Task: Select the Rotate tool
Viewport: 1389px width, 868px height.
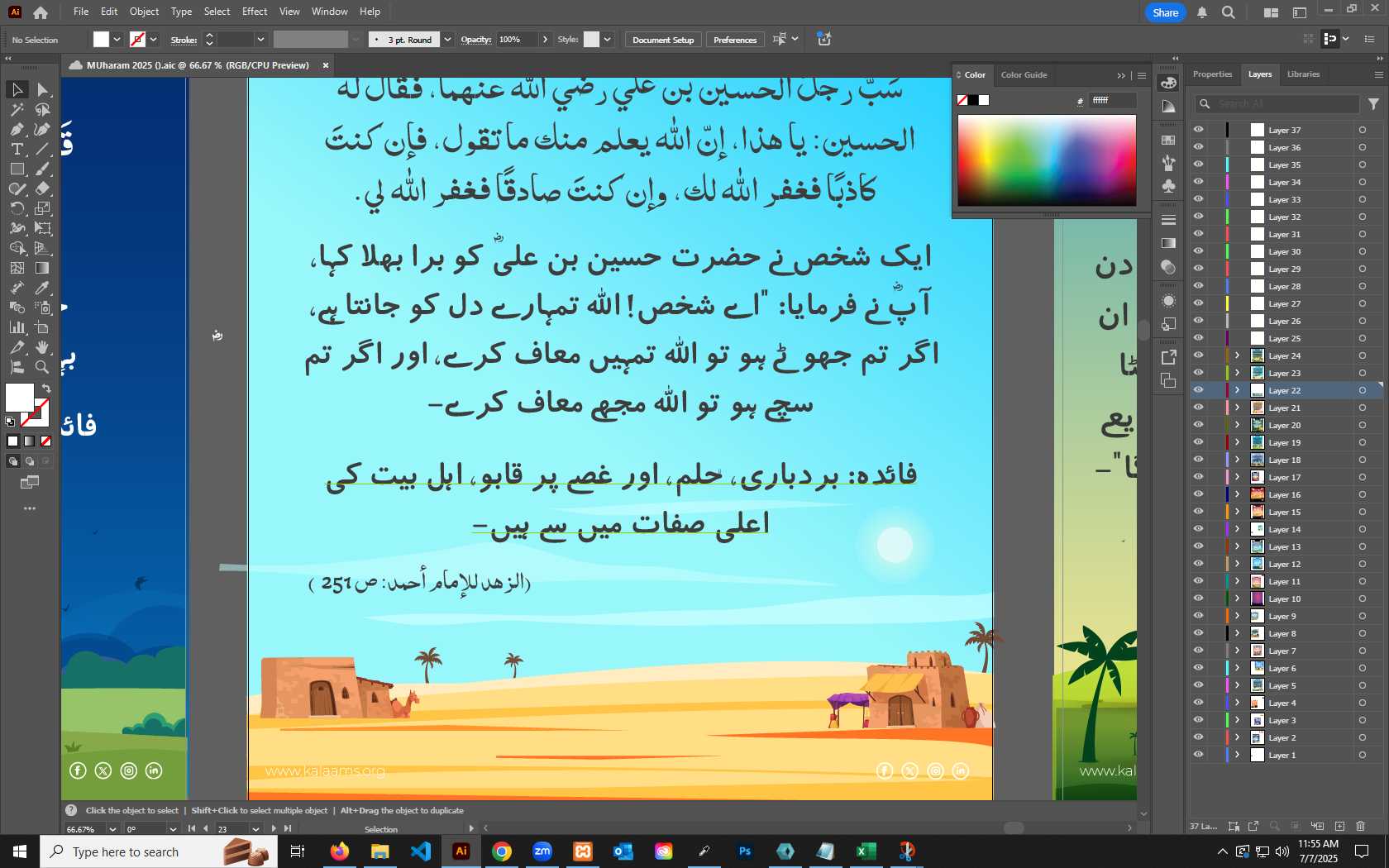Action: 17,208
